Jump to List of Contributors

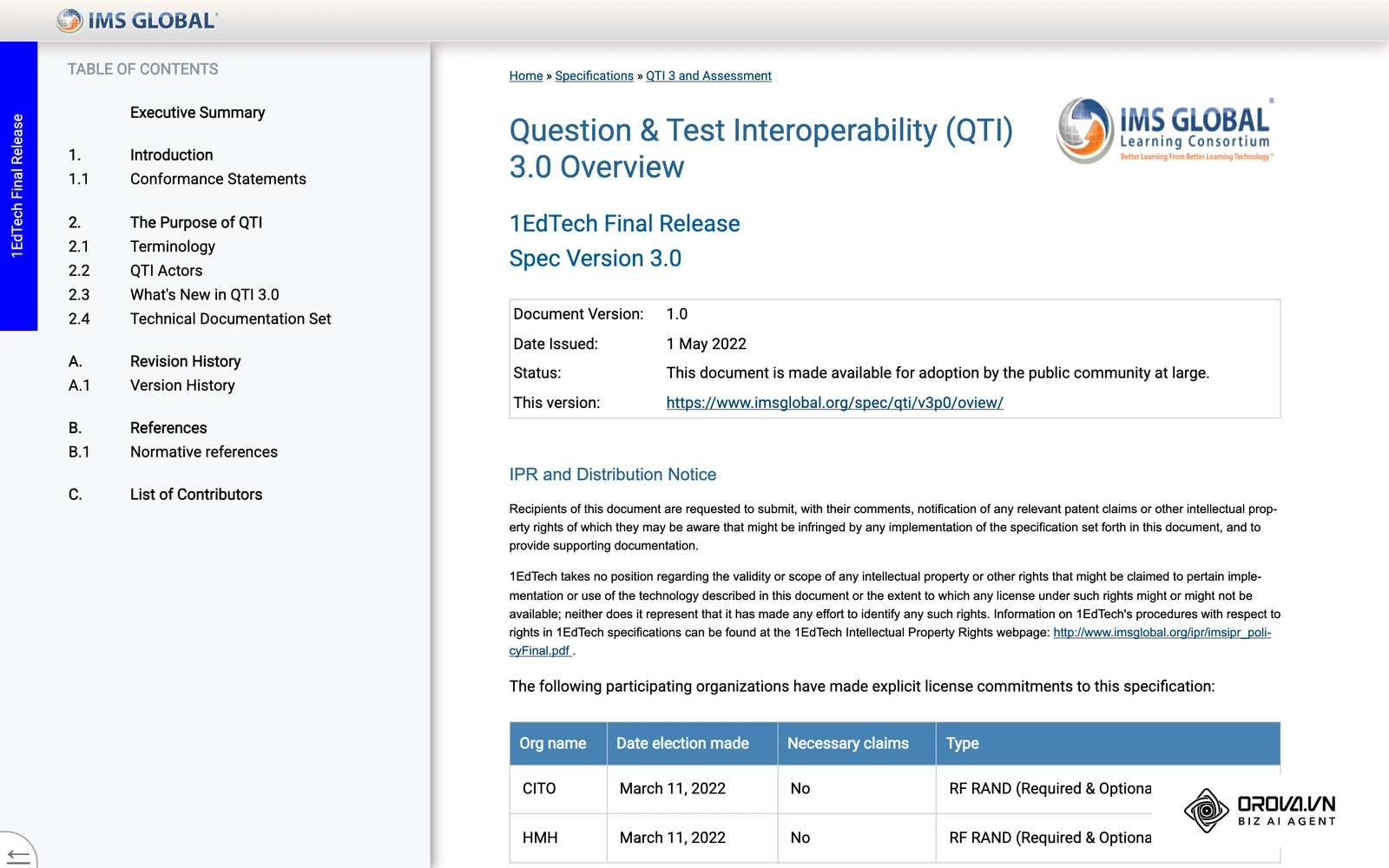pos(196,495)
